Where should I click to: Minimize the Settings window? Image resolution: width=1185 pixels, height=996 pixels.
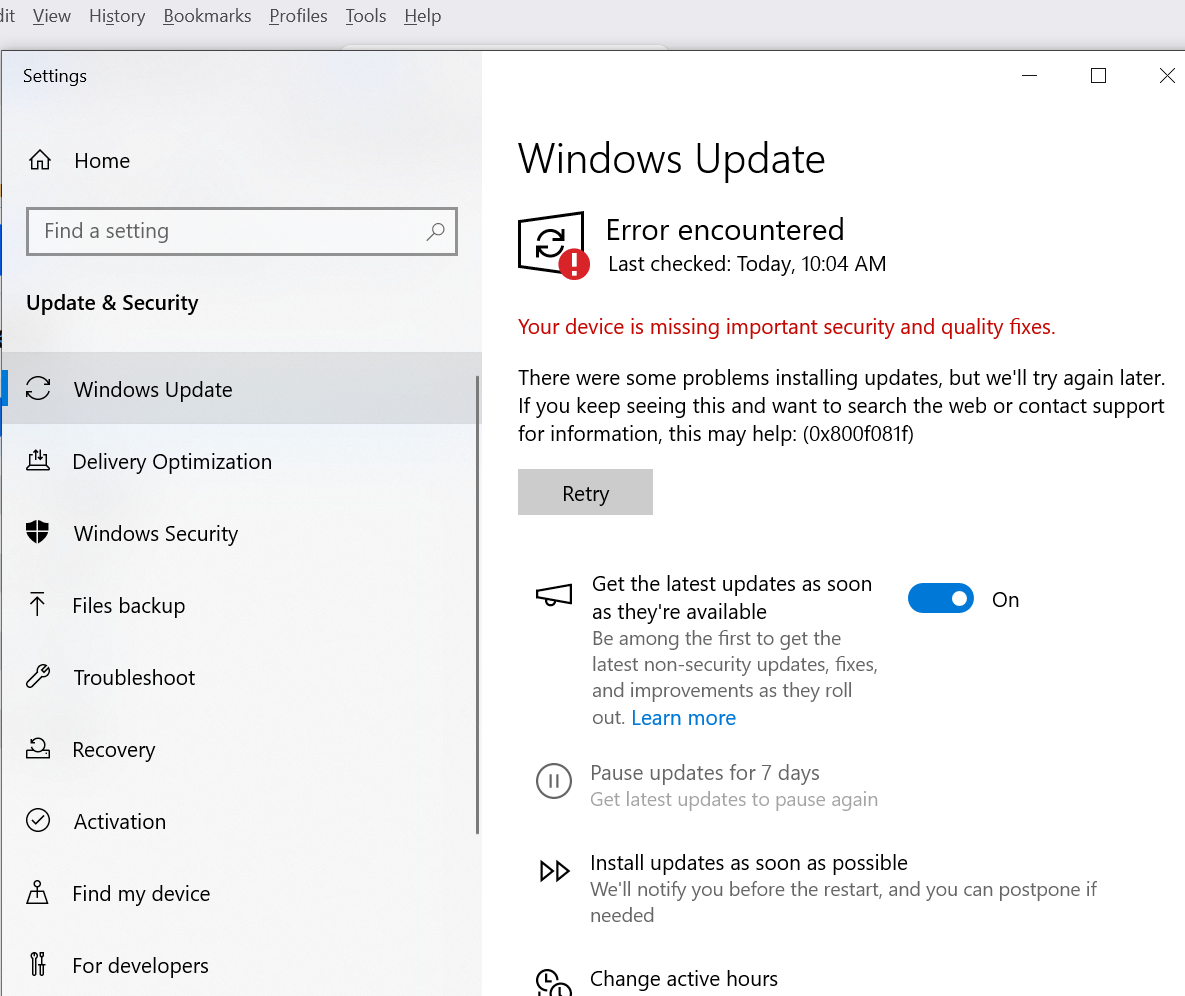point(1029,76)
